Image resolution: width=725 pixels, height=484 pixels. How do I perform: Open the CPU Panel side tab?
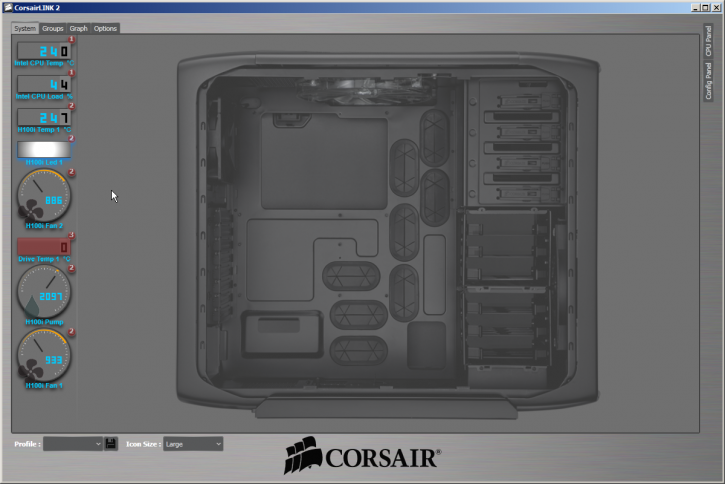(x=708, y=41)
